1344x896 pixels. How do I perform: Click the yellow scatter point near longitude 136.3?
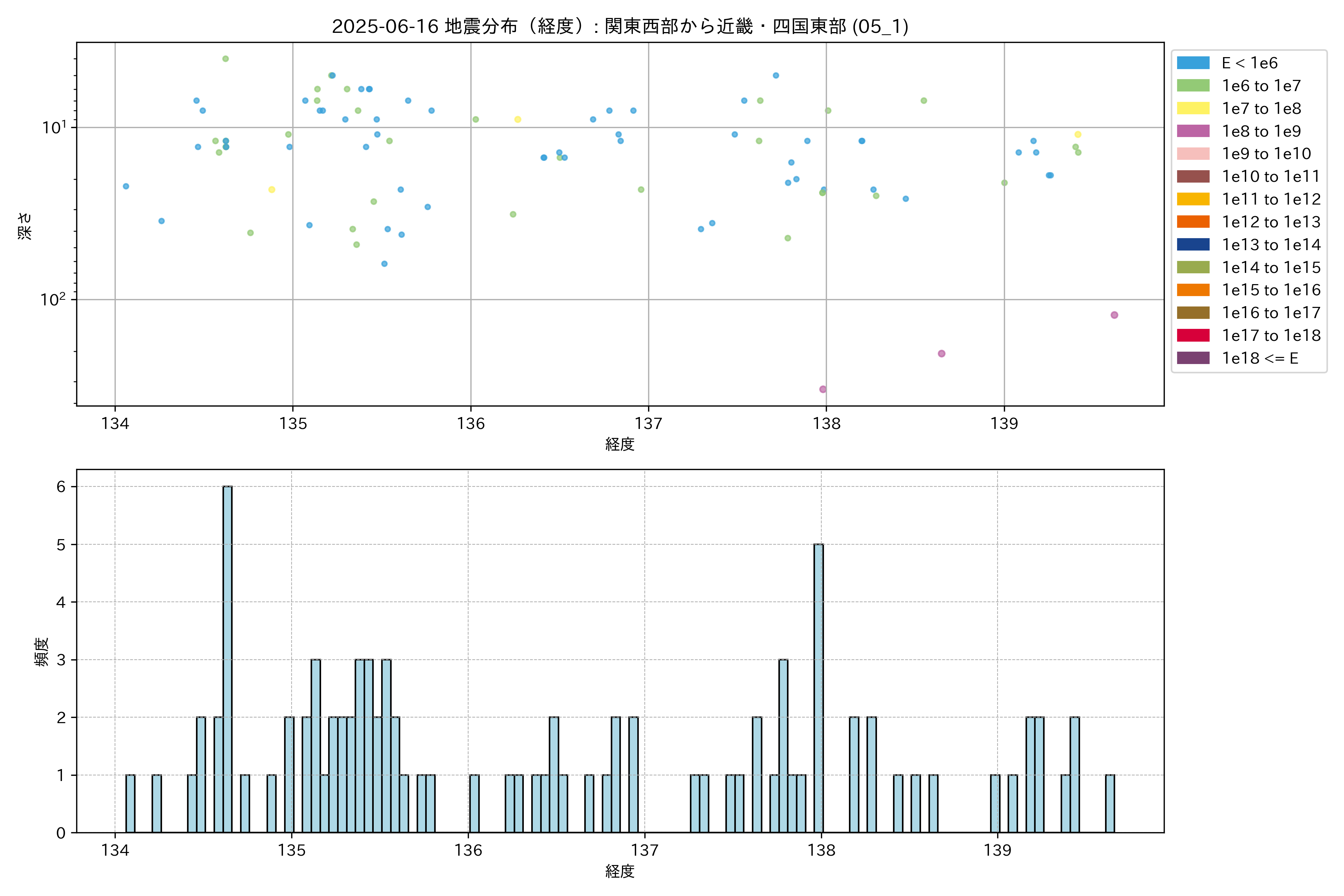[x=518, y=119]
